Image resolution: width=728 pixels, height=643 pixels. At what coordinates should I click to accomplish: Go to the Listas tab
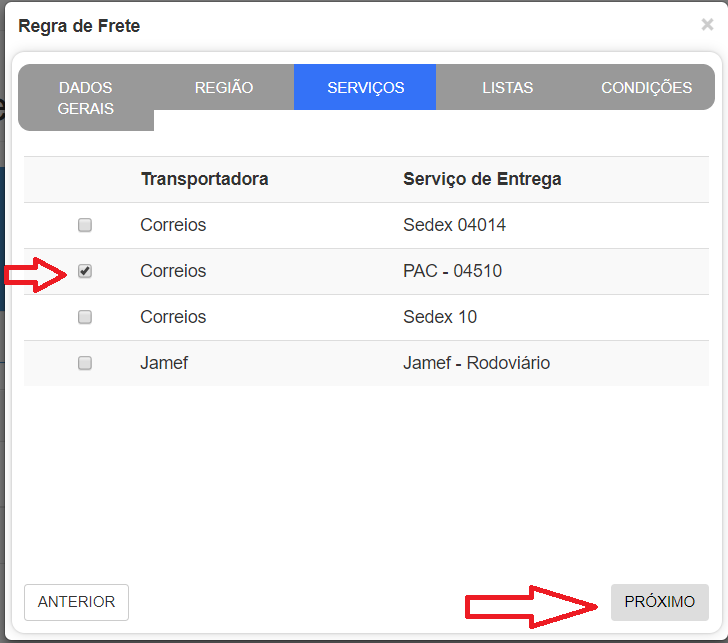(507, 88)
